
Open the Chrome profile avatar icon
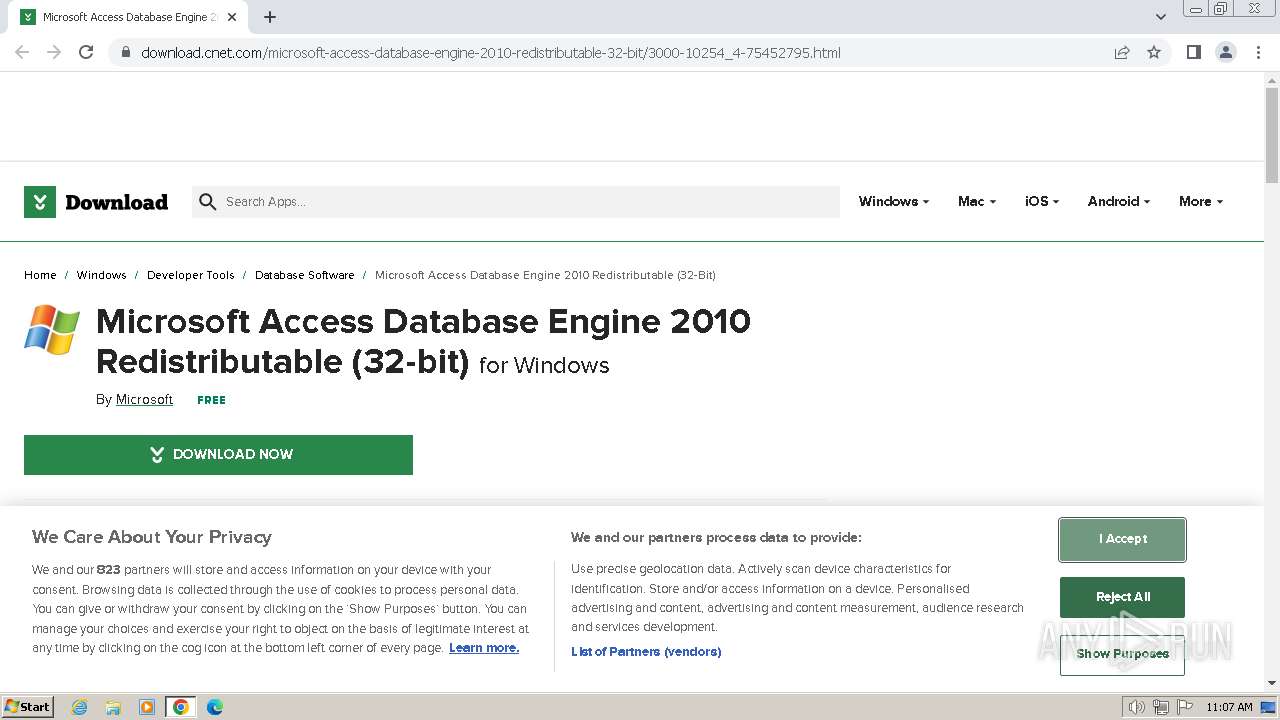click(x=1226, y=52)
